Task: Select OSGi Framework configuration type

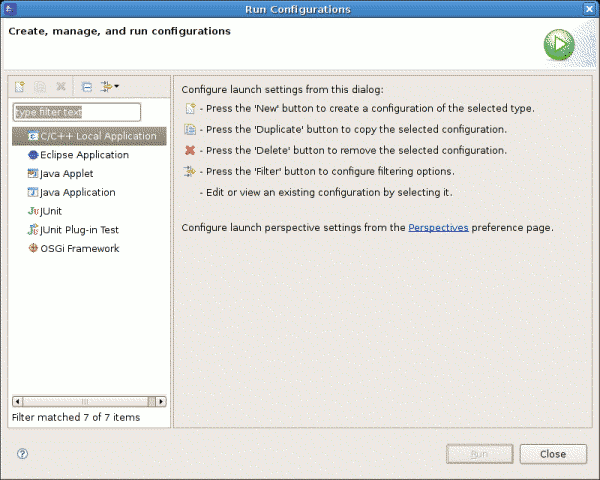Action: 79,248
